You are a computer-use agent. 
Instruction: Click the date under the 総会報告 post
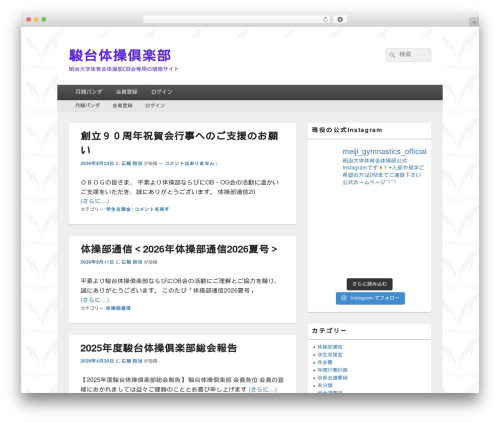(97, 361)
